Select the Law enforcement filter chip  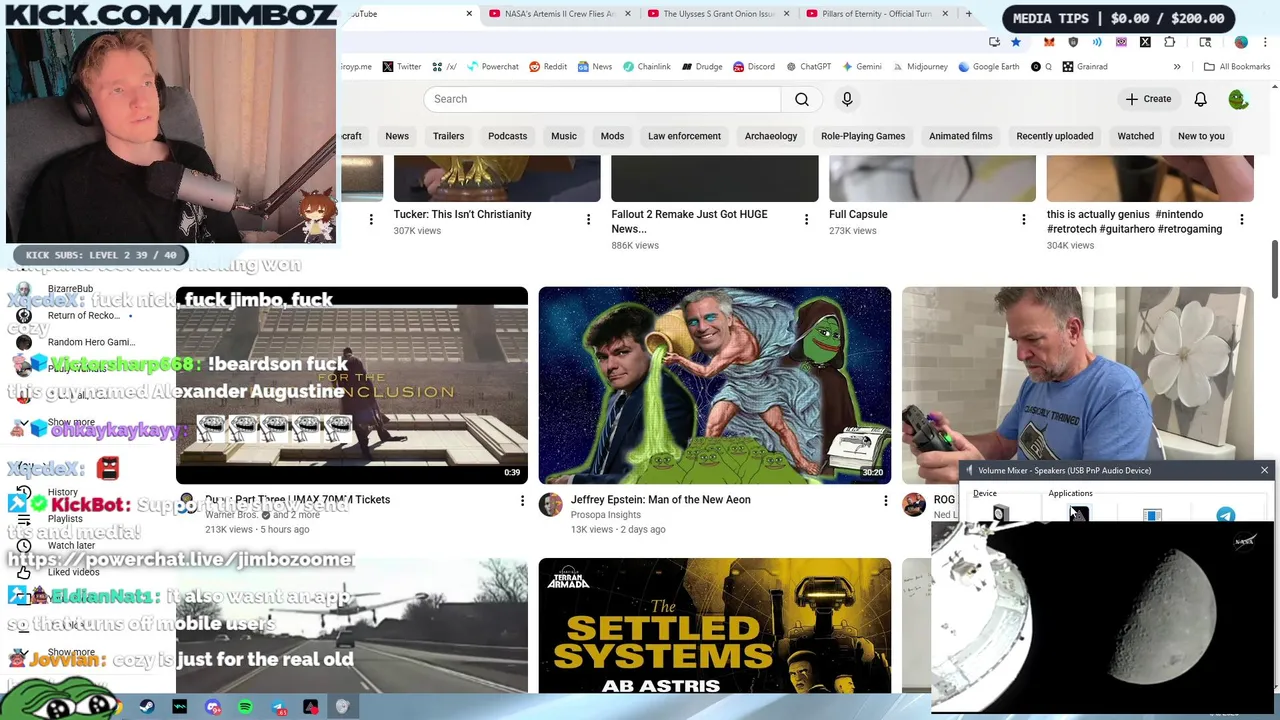(x=684, y=136)
